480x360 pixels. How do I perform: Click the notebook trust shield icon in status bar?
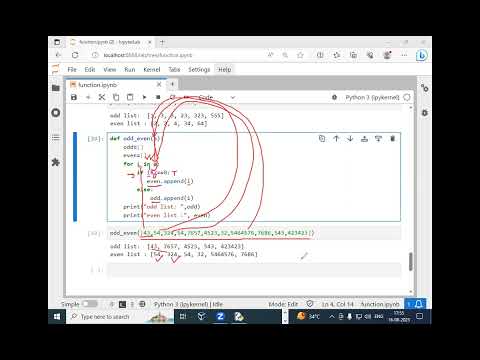(x=310, y=304)
